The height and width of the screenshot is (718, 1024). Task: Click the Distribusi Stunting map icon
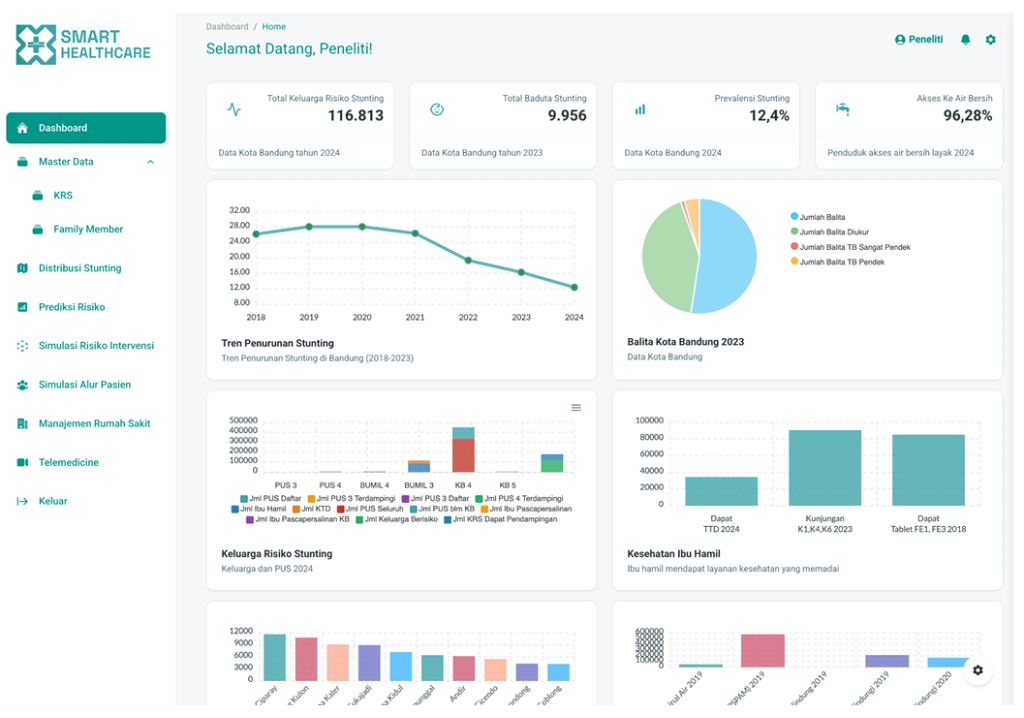(x=22, y=269)
